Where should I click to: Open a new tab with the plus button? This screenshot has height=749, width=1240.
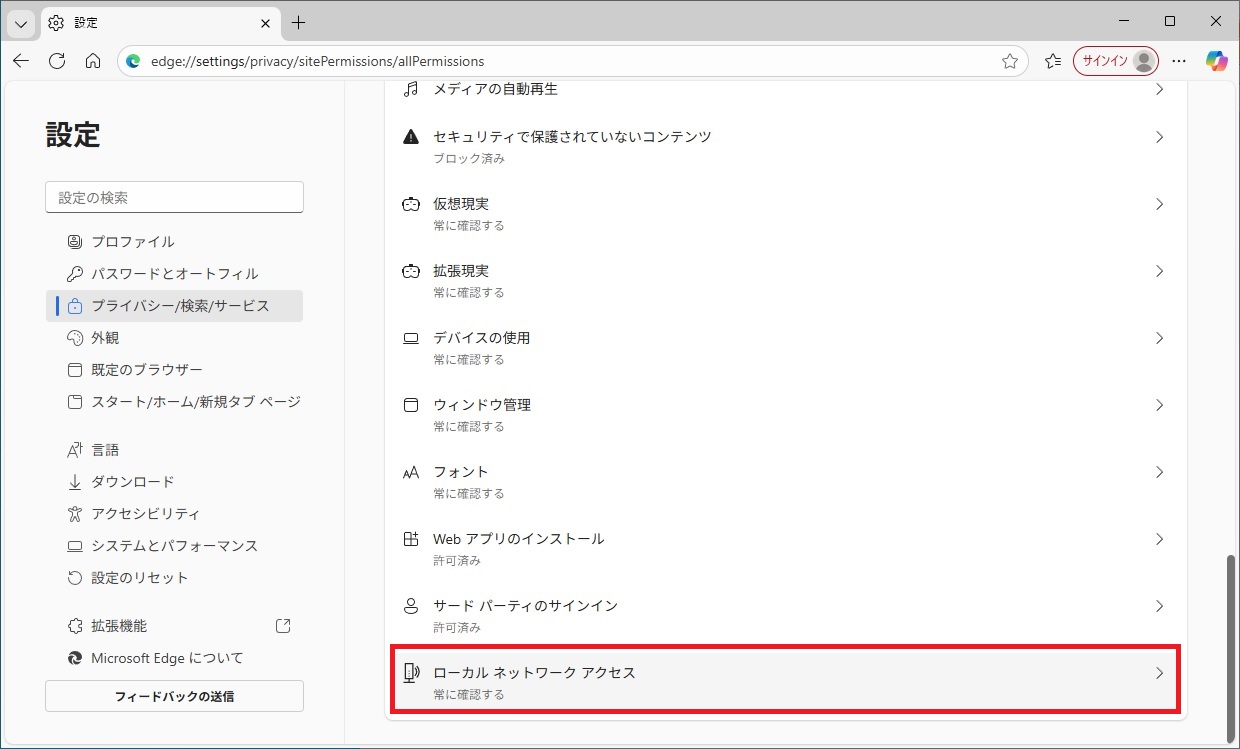coord(298,22)
